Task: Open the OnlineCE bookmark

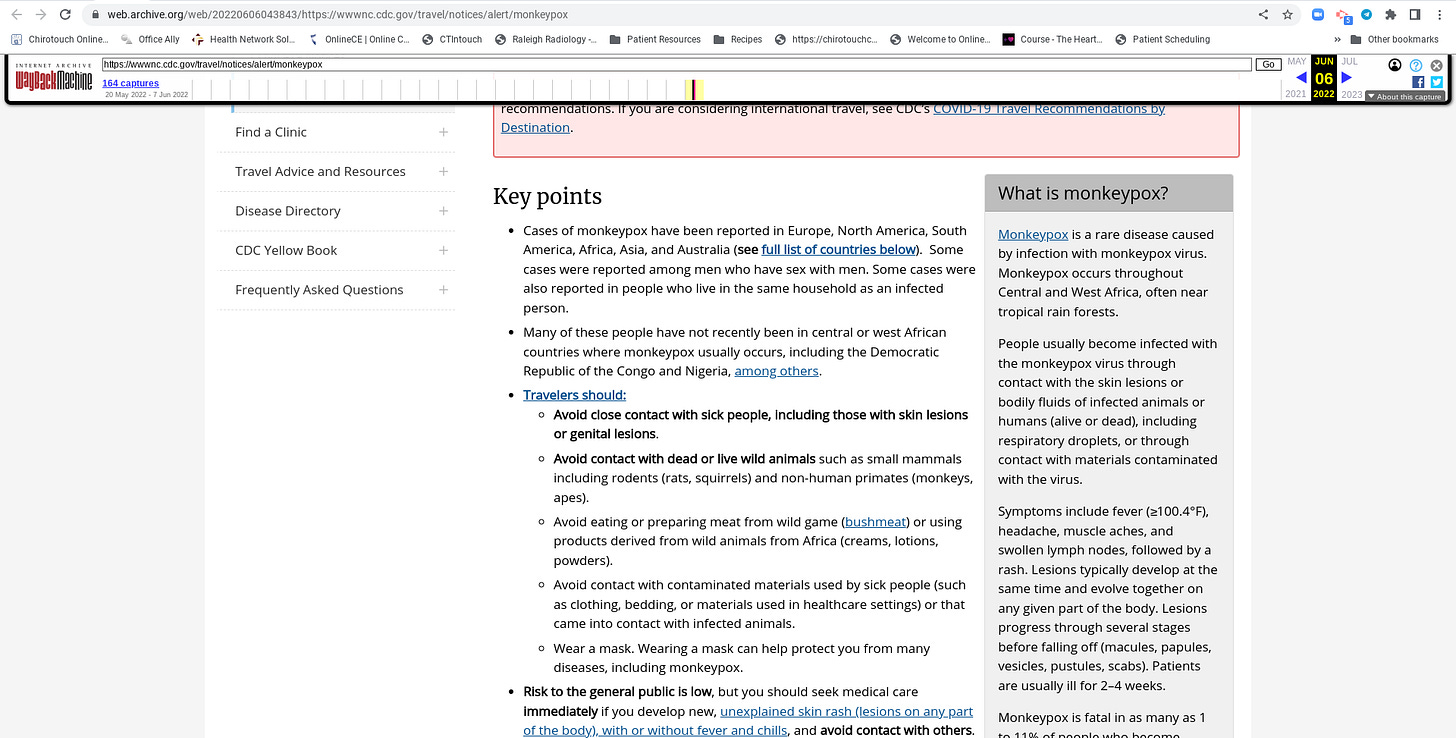Action: [358, 39]
